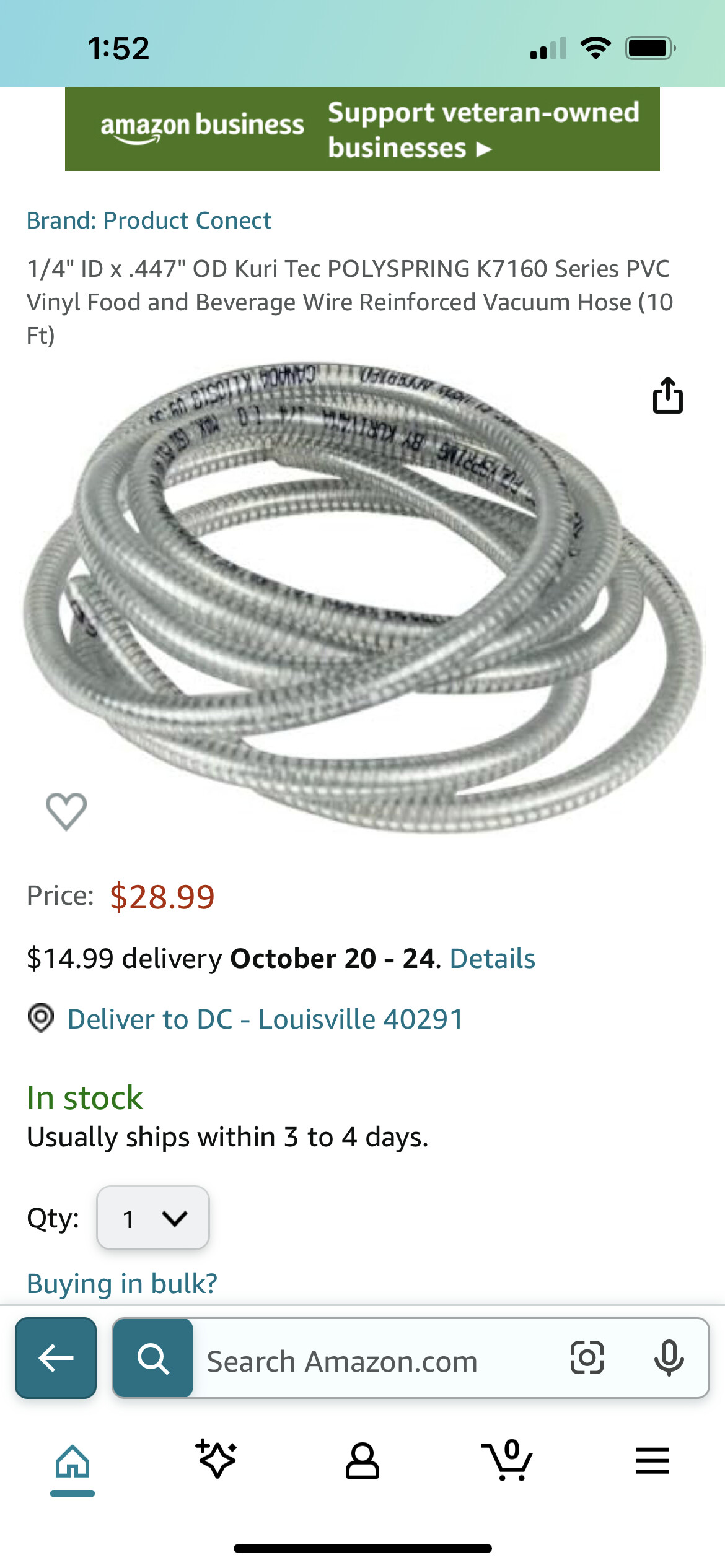Click the Buying in bulk link
725x1568 pixels.
point(122,1283)
